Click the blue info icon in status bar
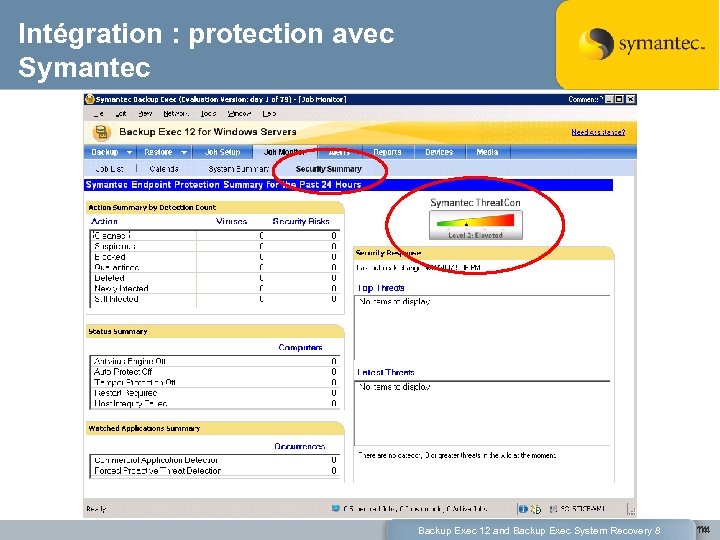Viewport: 720px width, 540px height. (x=523, y=509)
